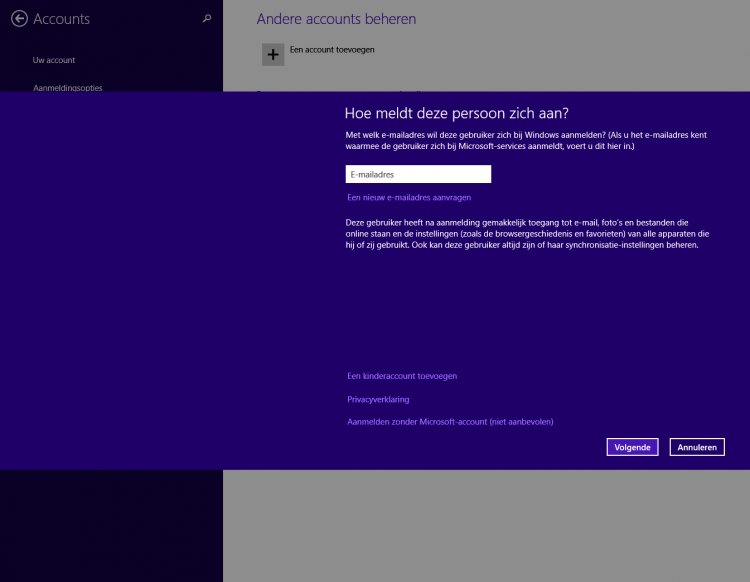
Task: Open Uw account in the sidebar
Action: tap(54, 60)
